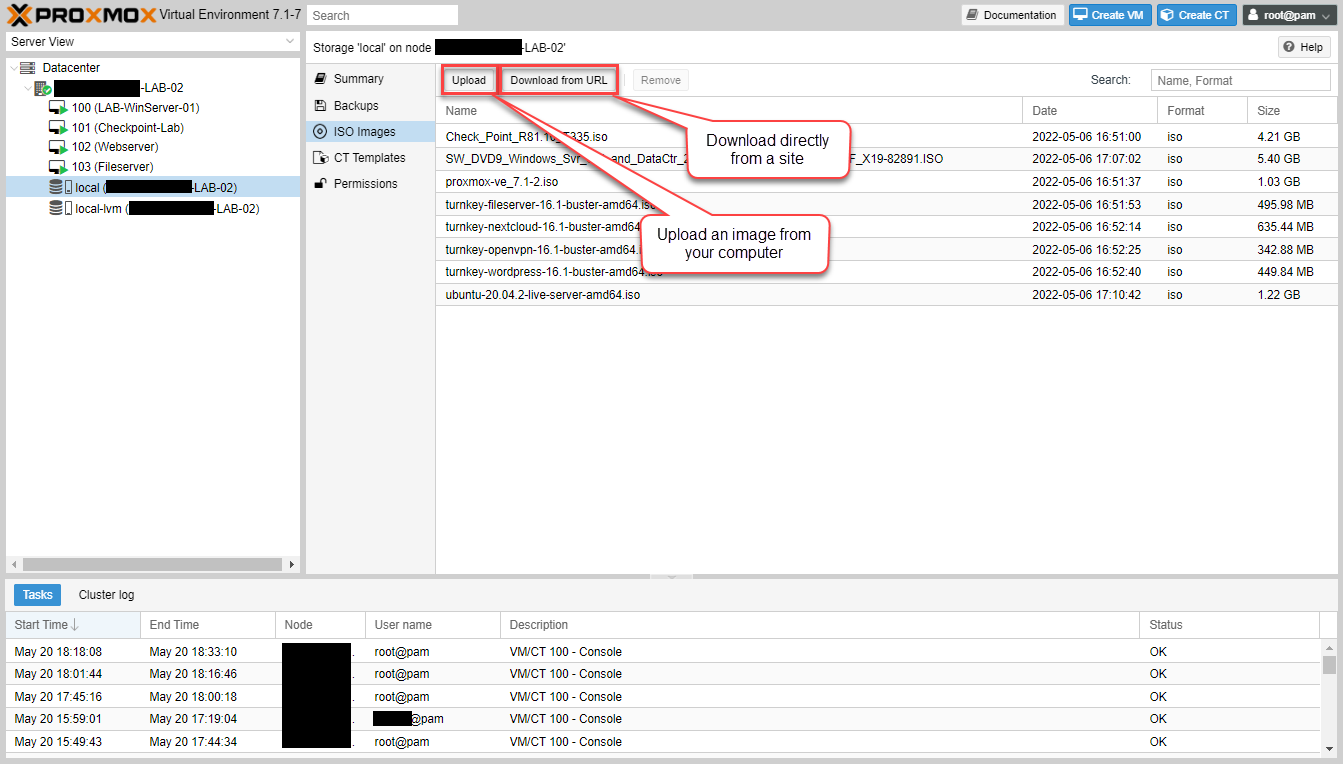The height and width of the screenshot is (764, 1343).
Task: Select proxmox-ve_7.1-2.iso row
Action: (x=886, y=182)
